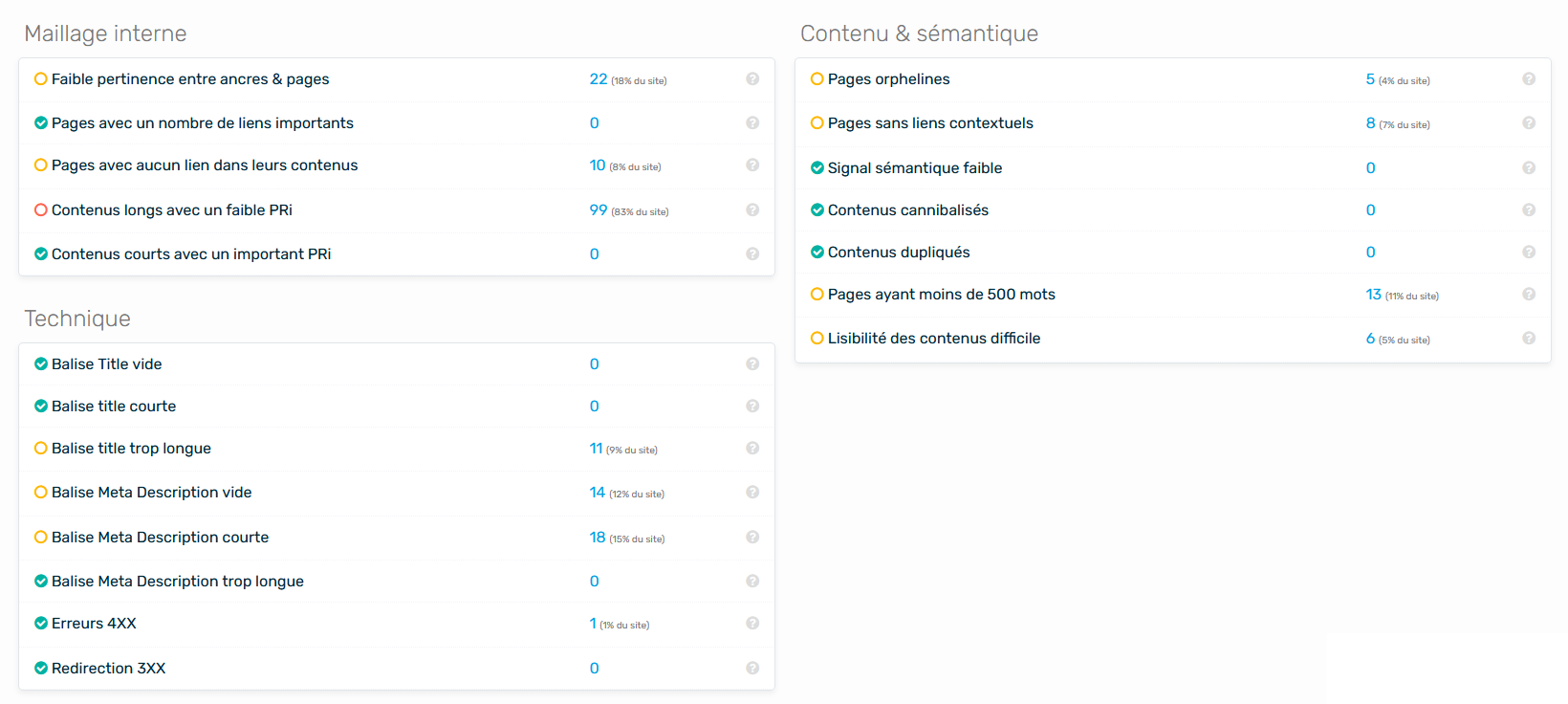Click red status circle of Contenus longs avec faible PRi
The height and width of the screenshot is (704, 1568).
[x=41, y=210]
